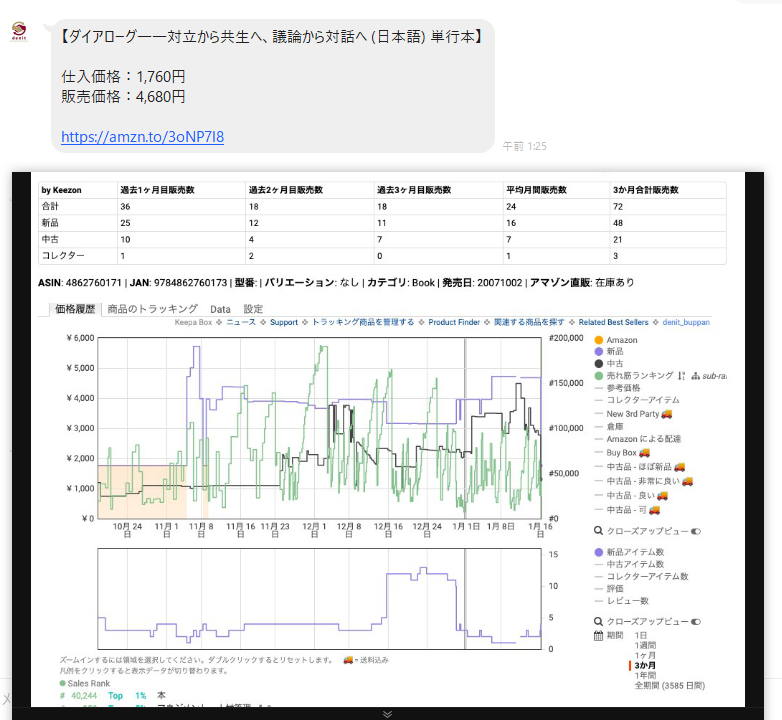This screenshot has height=720, width=782.
Task: Toggle the lower クローズアップビュー switch
Action: click(696, 621)
